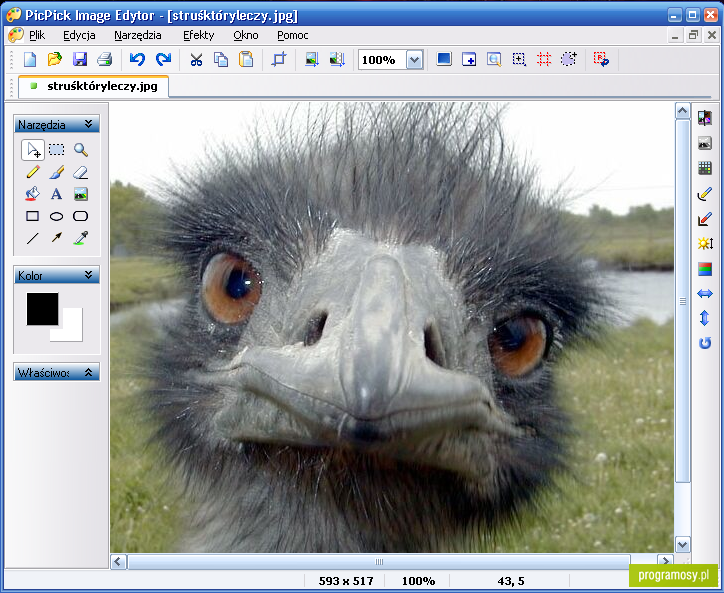Collapse the Narzędzia panel
The width and height of the screenshot is (724, 593).
pyautogui.click(x=89, y=124)
